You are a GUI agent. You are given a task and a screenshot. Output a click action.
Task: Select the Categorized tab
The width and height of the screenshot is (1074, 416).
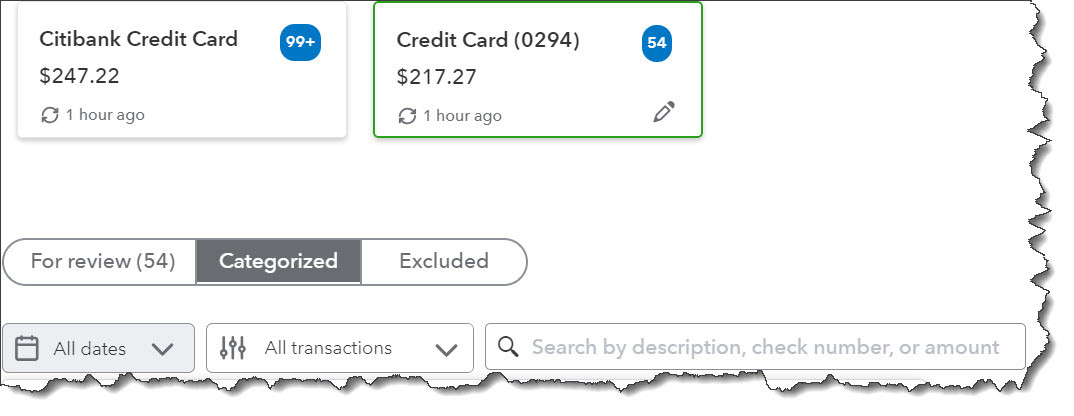[278, 262]
